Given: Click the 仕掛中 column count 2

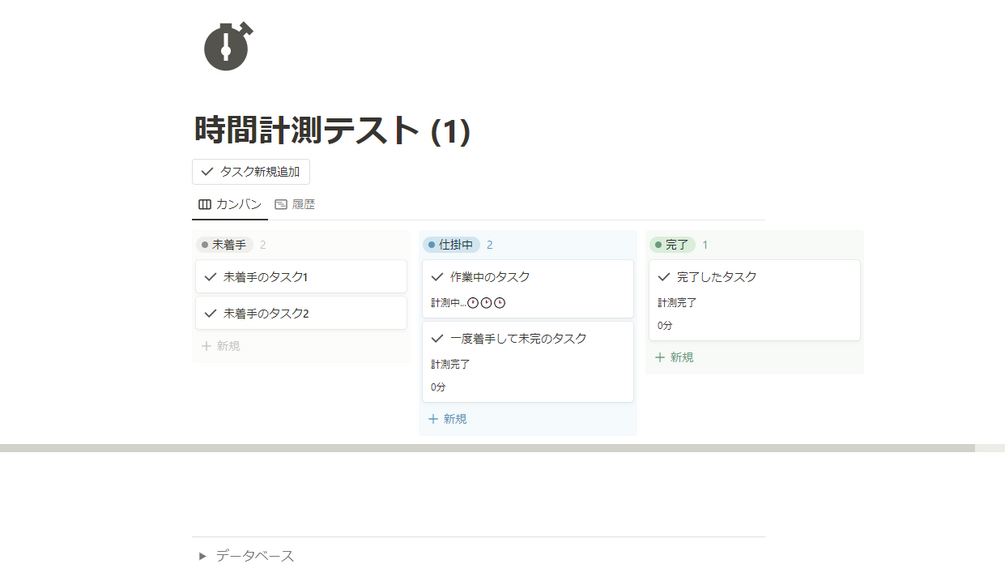Looking at the screenshot, I should coord(490,245).
